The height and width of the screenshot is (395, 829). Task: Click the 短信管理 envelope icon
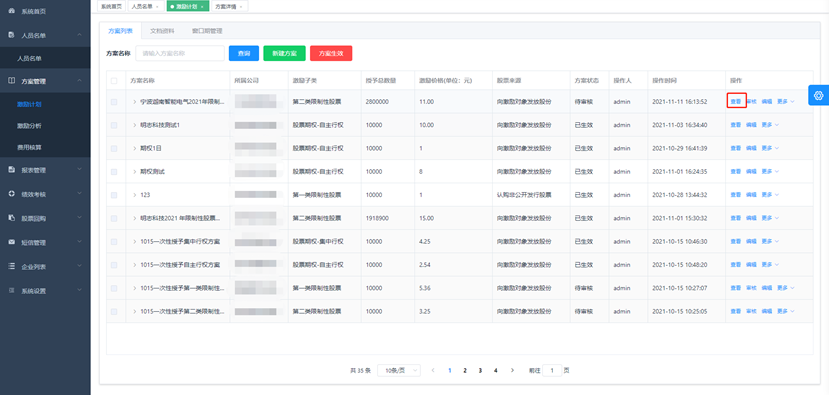(12, 242)
